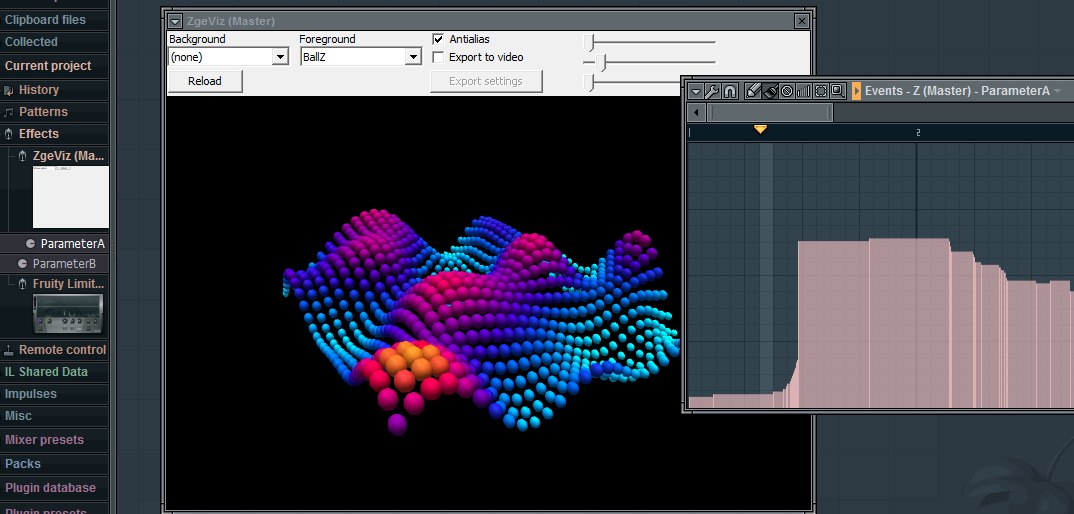Click the Reload button

[205, 81]
